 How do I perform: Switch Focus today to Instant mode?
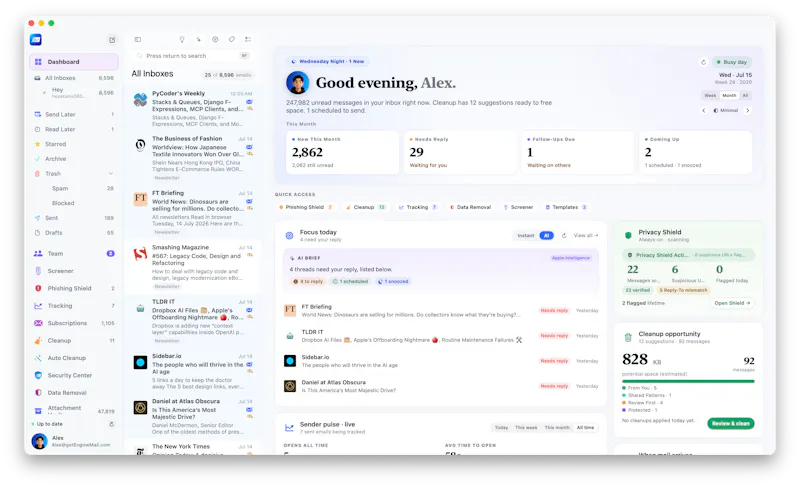tap(526, 235)
